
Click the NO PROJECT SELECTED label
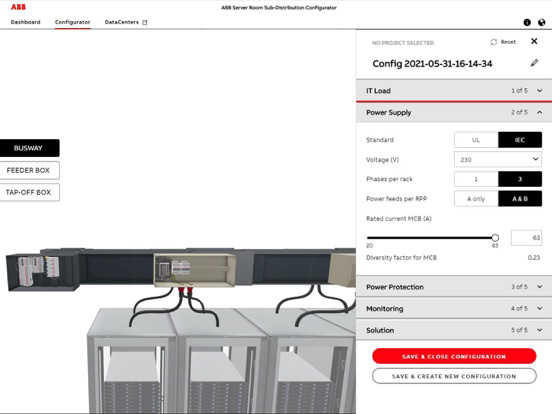403,43
